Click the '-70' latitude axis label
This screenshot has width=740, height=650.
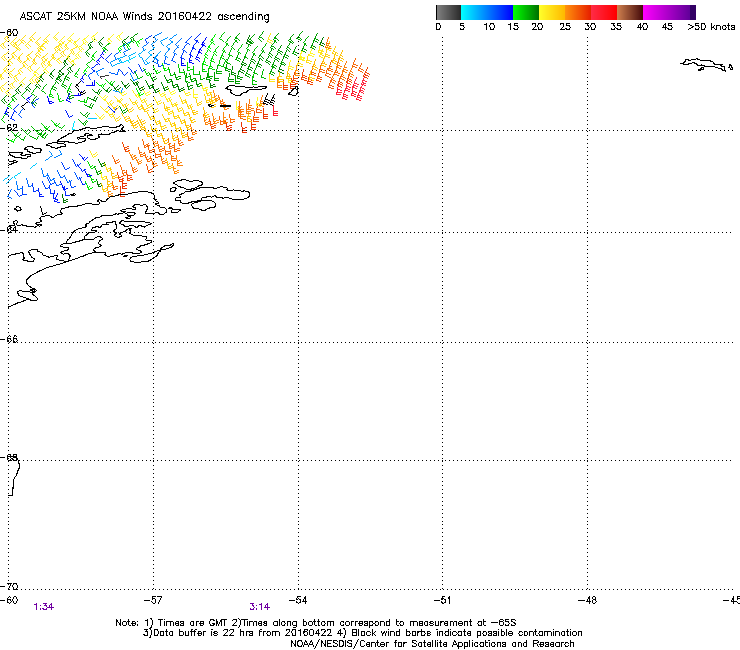click(x=9, y=586)
